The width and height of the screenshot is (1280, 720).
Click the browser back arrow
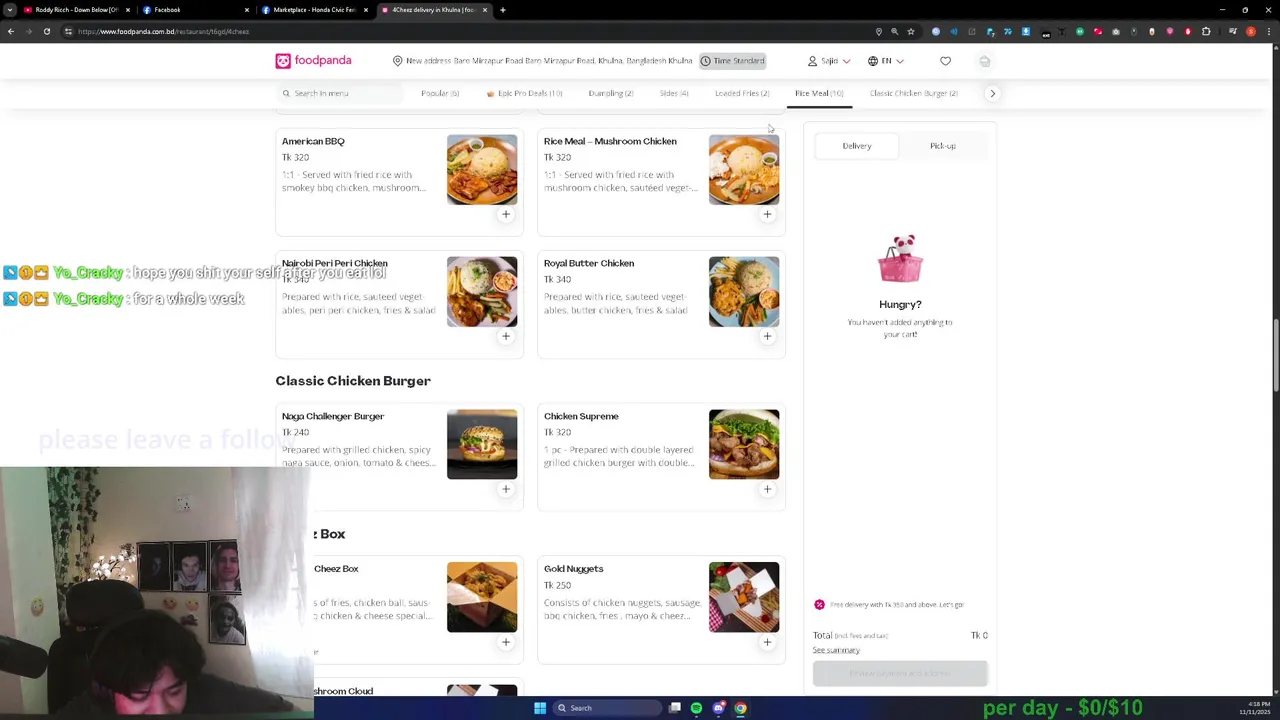tap(11, 31)
